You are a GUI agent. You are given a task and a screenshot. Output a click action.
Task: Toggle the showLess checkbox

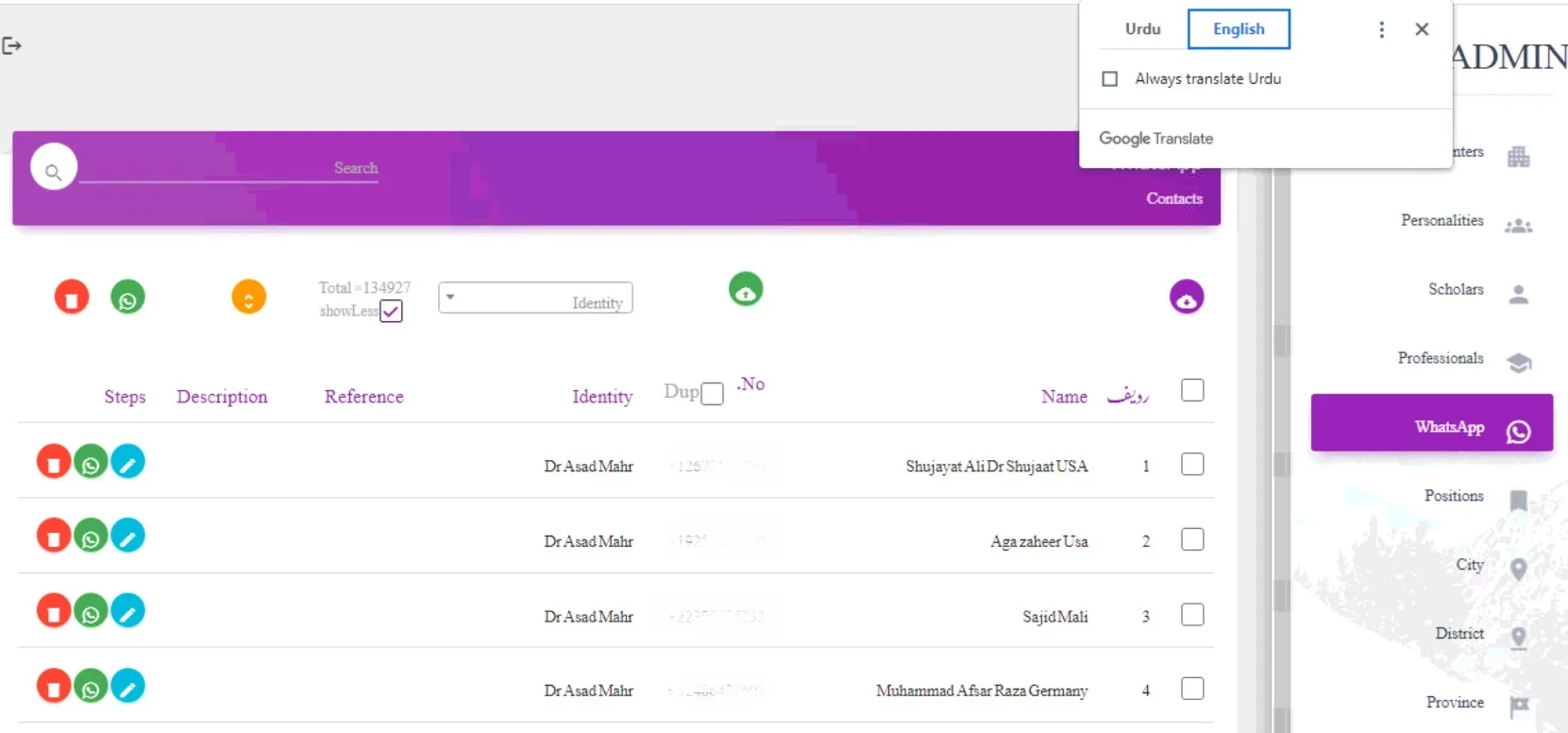click(x=391, y=311)
